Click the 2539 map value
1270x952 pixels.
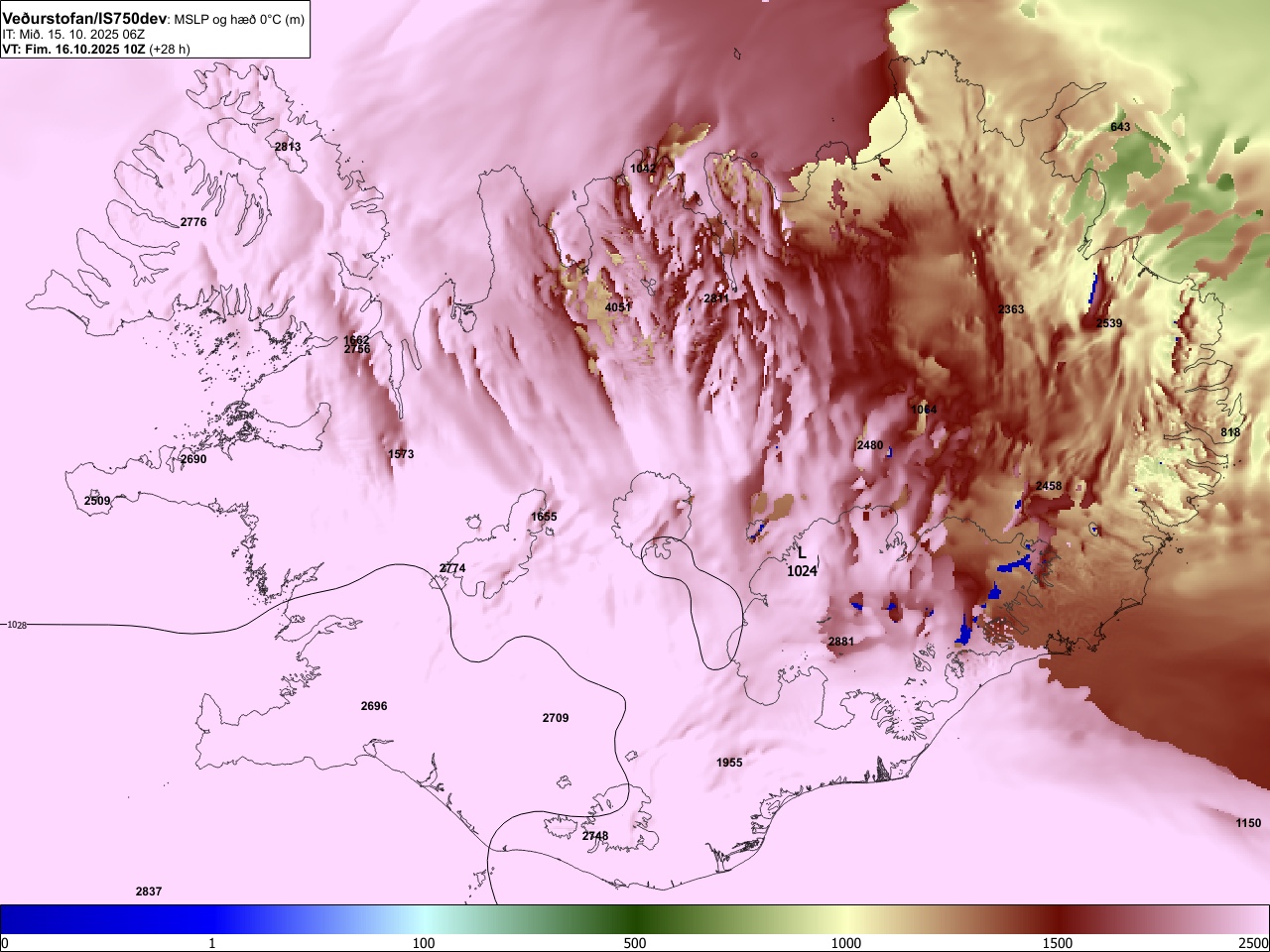point(1109,323)
